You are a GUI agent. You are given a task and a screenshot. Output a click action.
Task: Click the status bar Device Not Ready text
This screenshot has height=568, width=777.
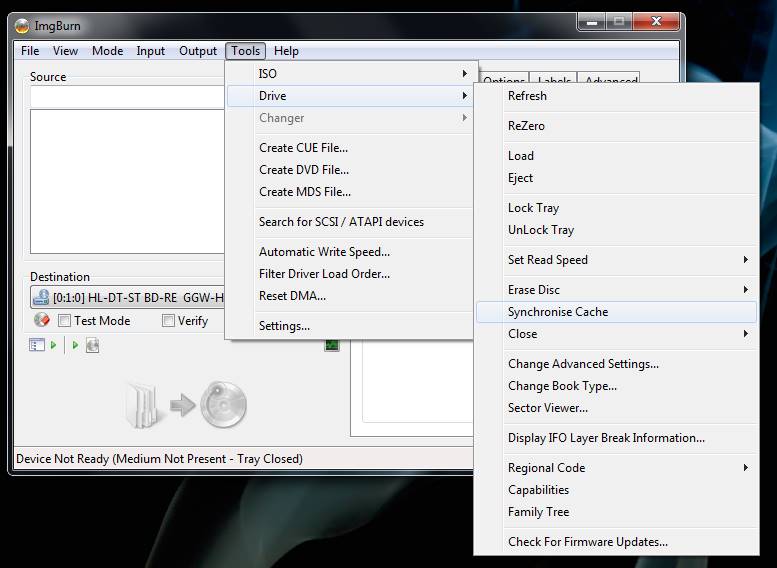pos(159,459)
